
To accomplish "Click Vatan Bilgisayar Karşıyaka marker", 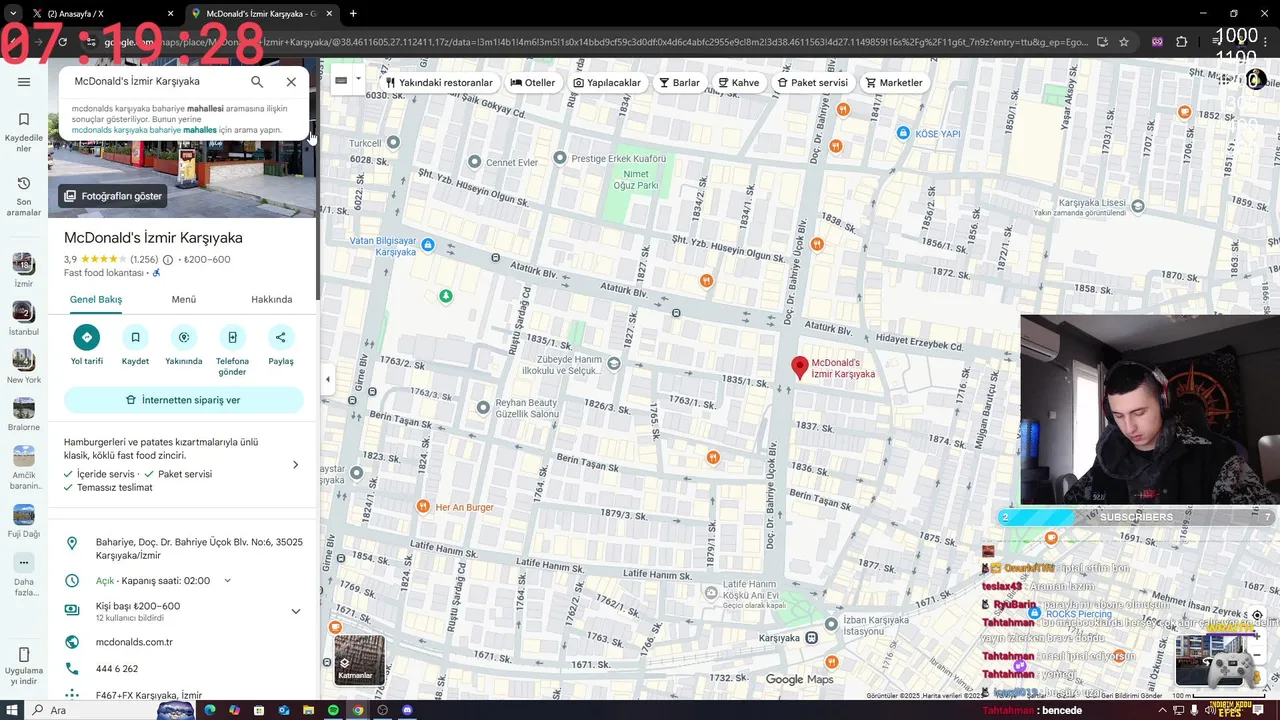I will pos(428,245).
